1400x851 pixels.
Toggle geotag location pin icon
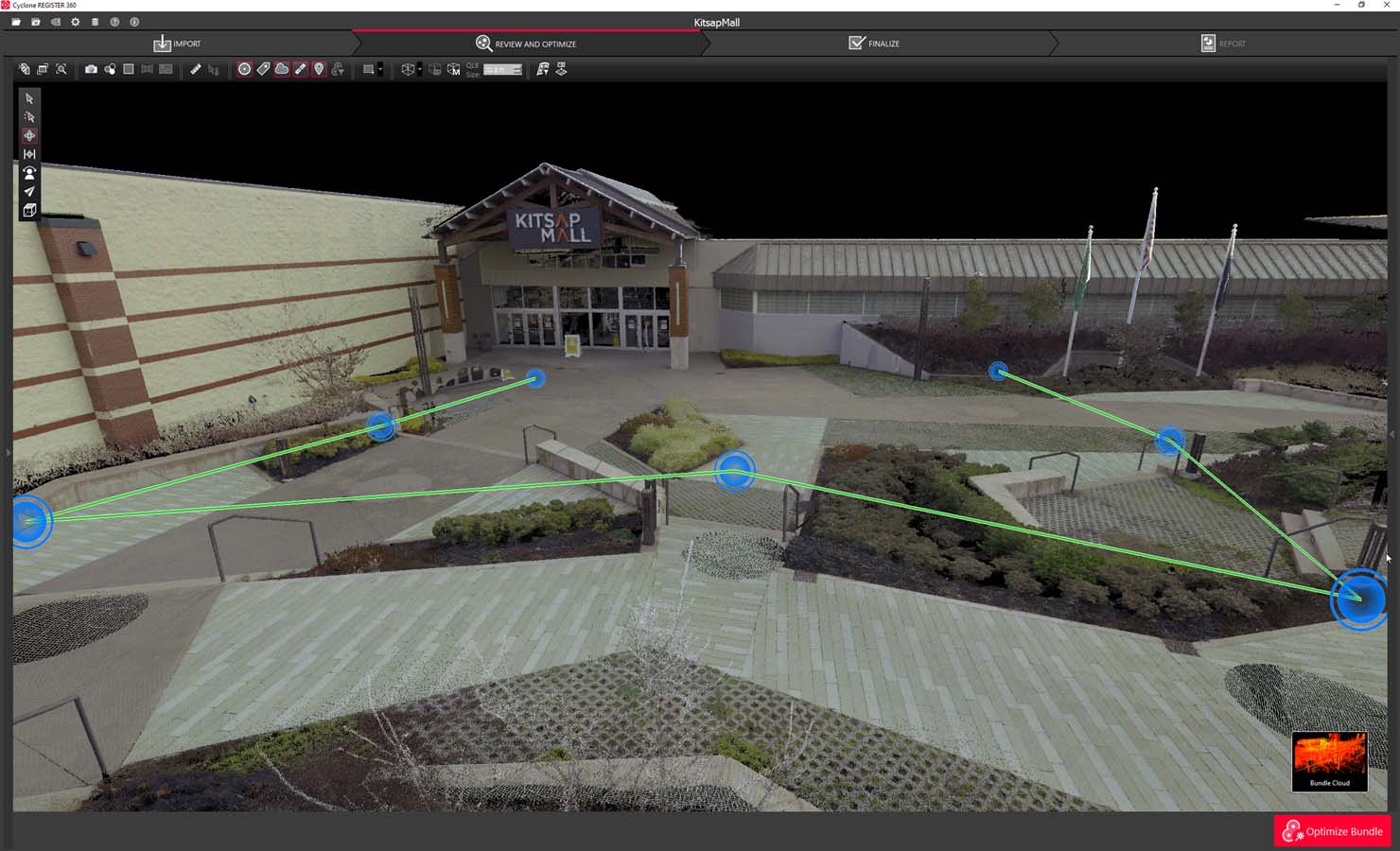pyautogui.click(x=319, y=69)
